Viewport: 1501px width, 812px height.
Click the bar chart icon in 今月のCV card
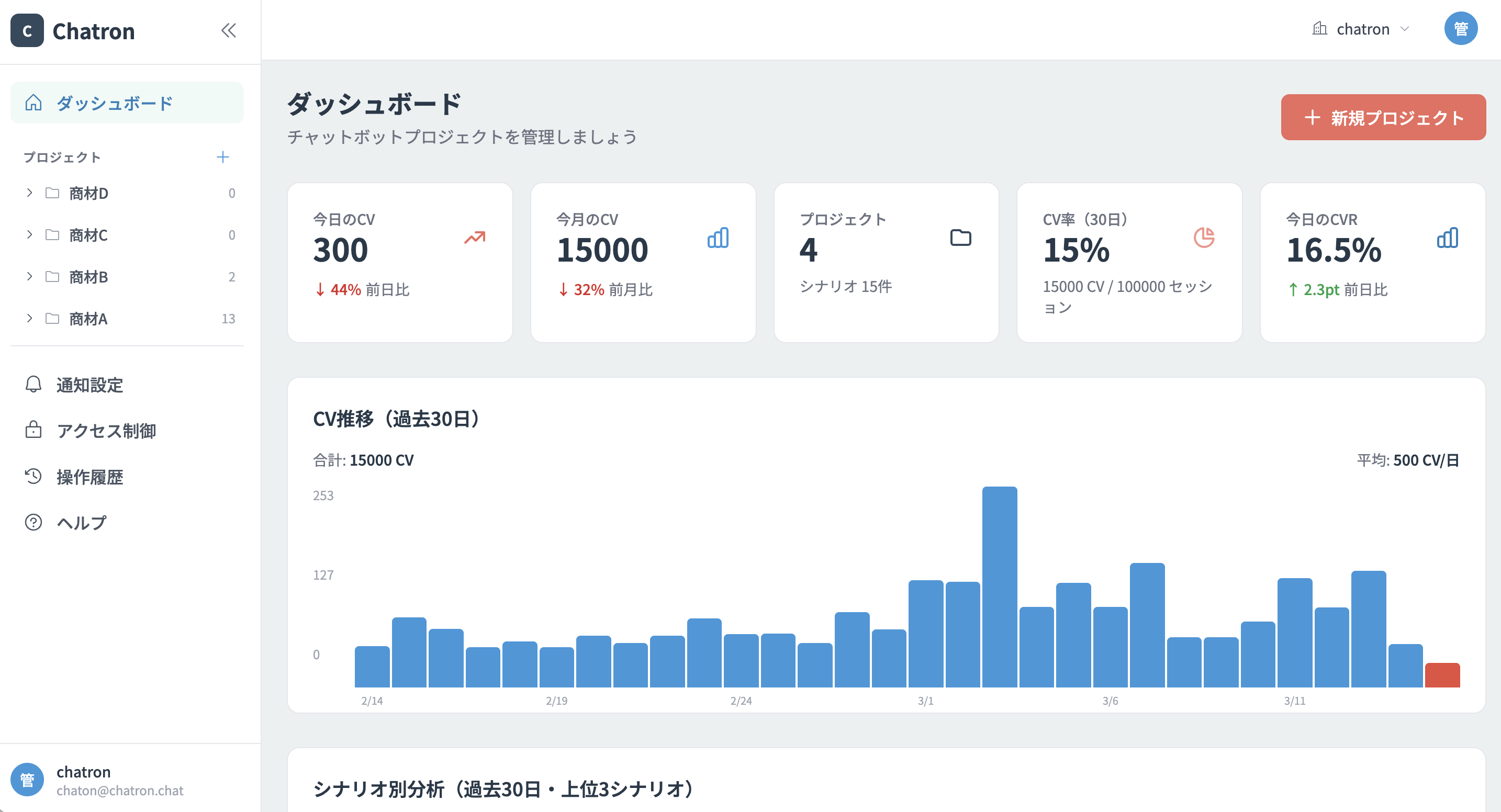(718, 238)
